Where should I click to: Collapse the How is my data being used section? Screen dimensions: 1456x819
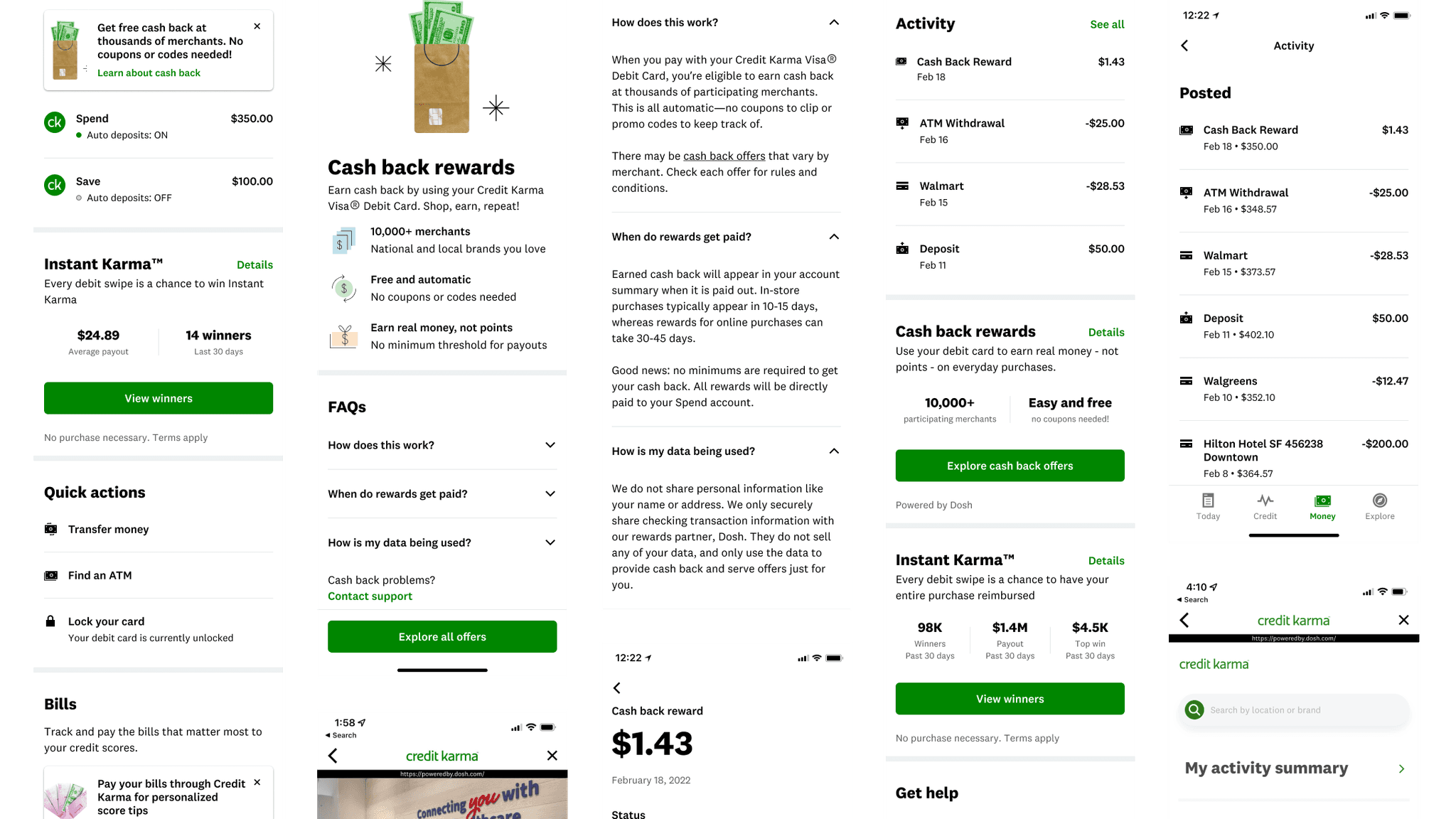click(834, 451)
